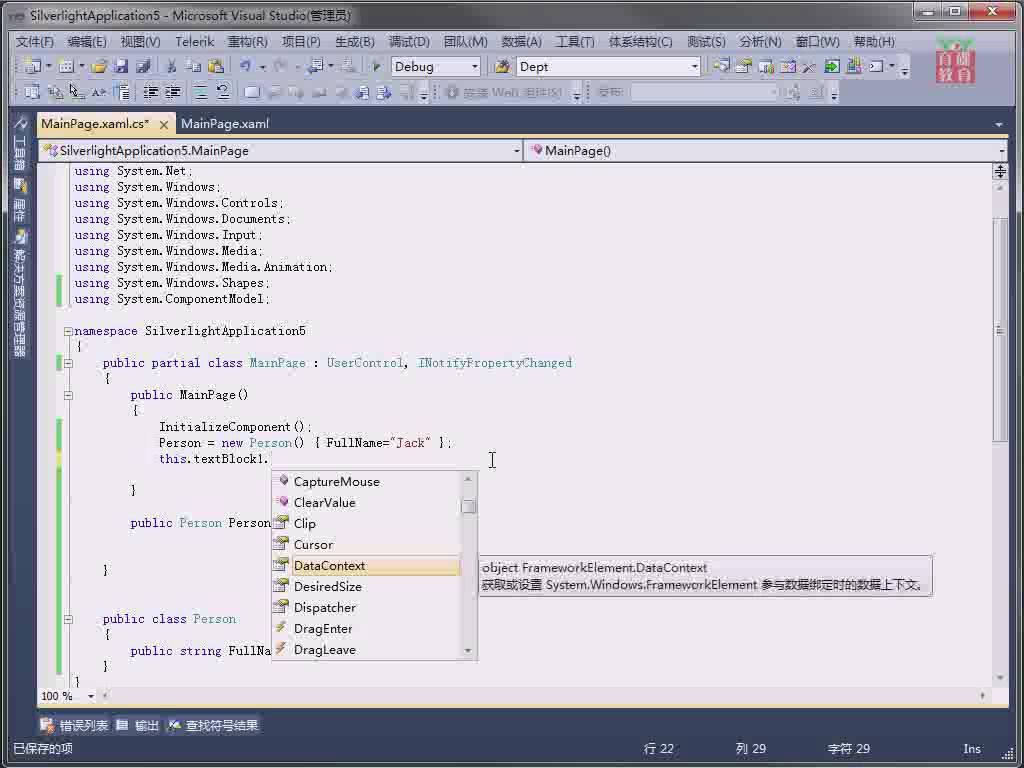Screen dimensions: 1024x768
Task: Click the Uncomment Selection icon
Action: pos(223,92)
